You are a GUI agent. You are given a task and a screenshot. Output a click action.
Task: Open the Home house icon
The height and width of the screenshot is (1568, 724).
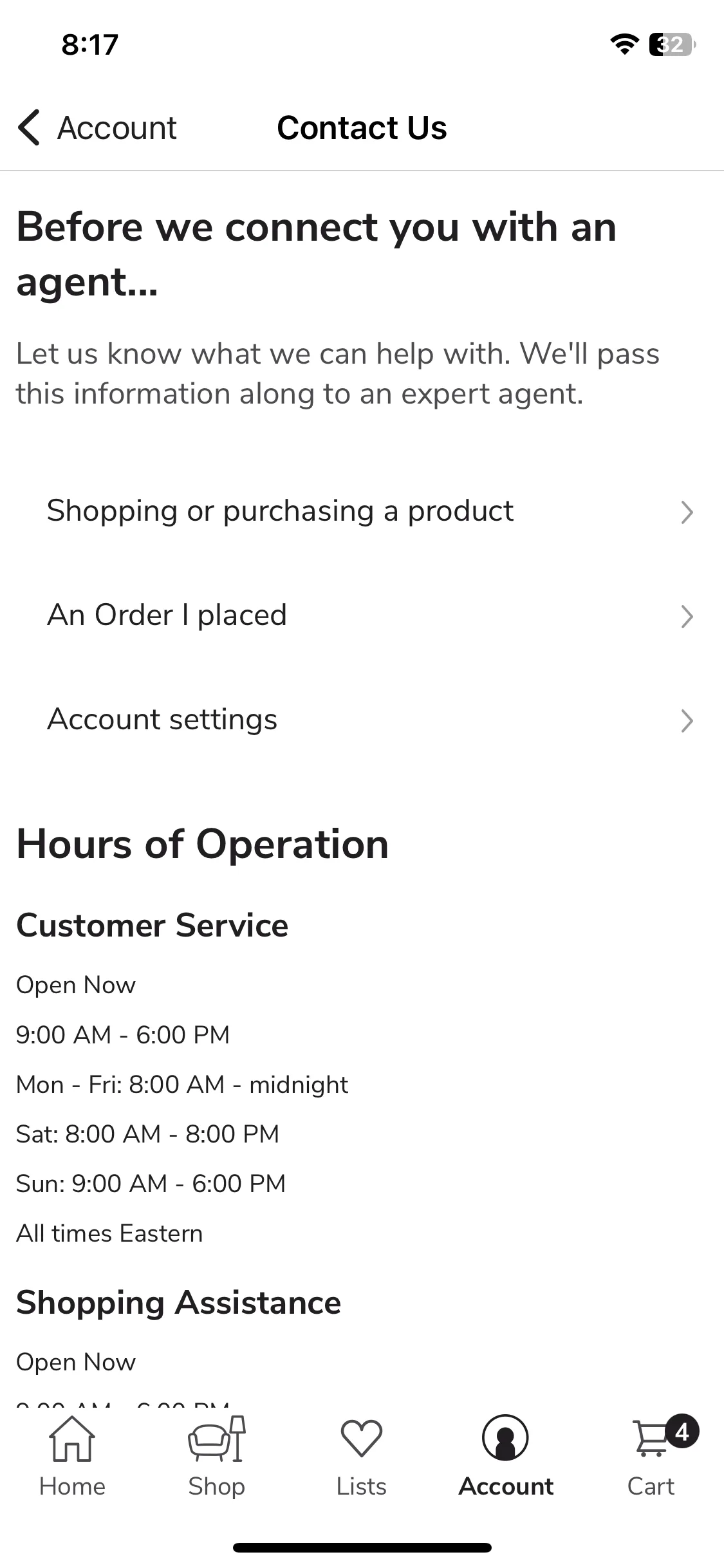click(x=72, y=1439)
